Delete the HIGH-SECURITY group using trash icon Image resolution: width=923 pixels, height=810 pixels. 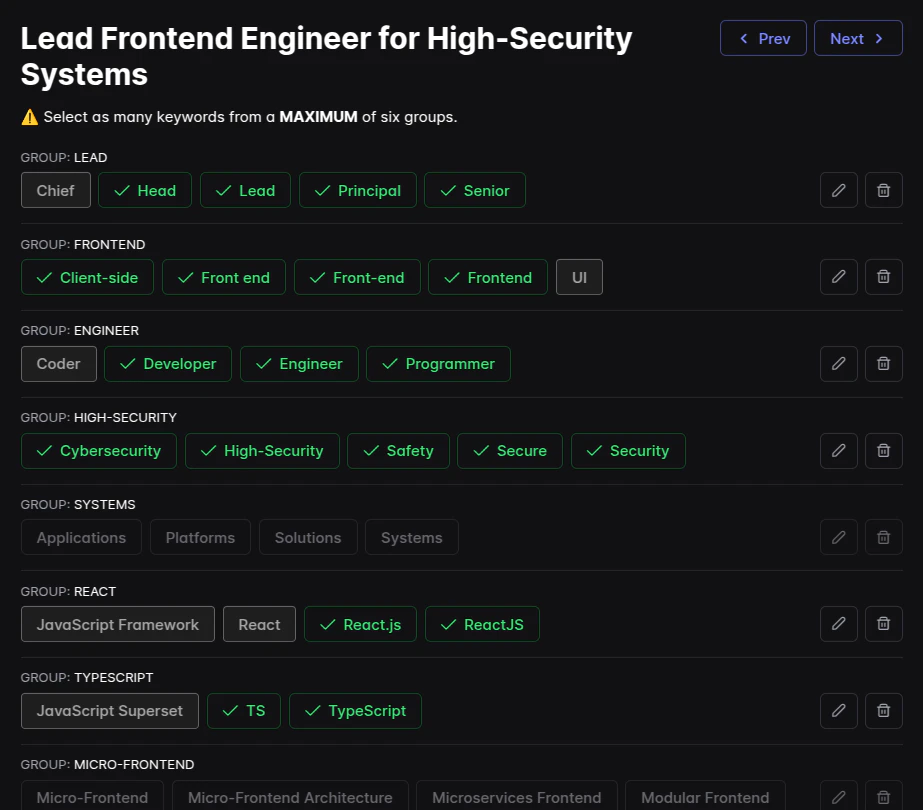[x=883, y=451]
